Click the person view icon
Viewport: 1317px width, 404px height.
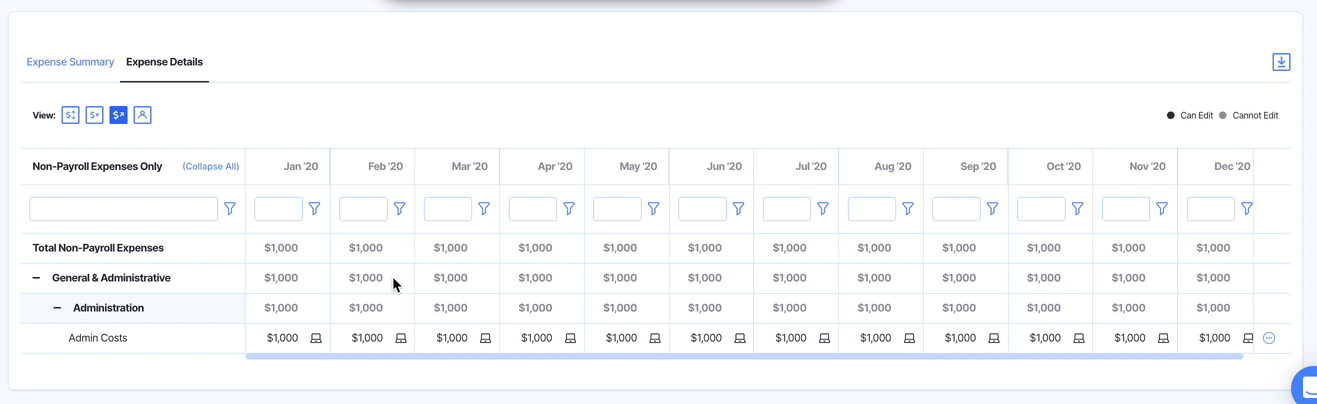coord(142,115)
